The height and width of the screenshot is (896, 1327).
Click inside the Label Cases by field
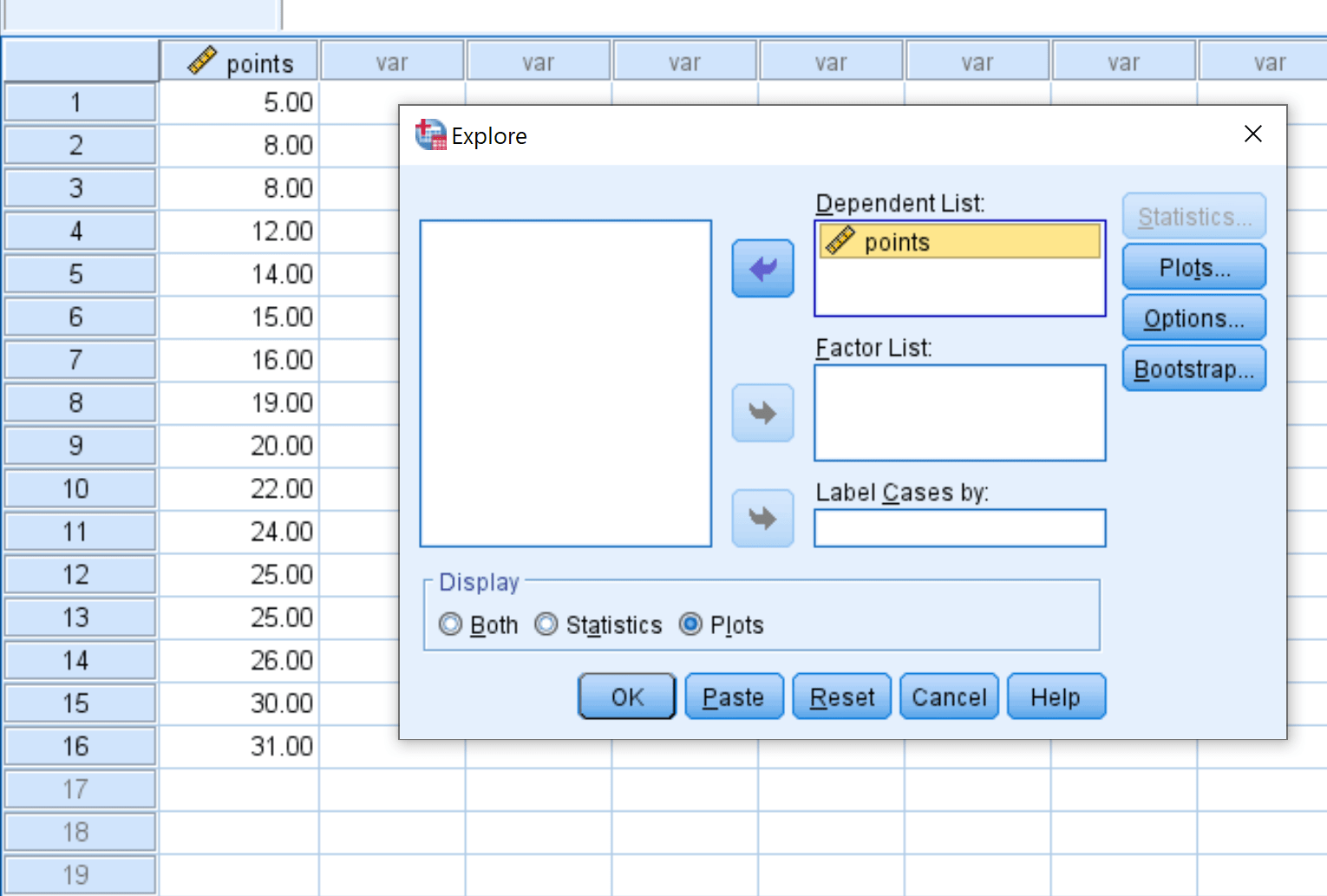tap(959, 527)
